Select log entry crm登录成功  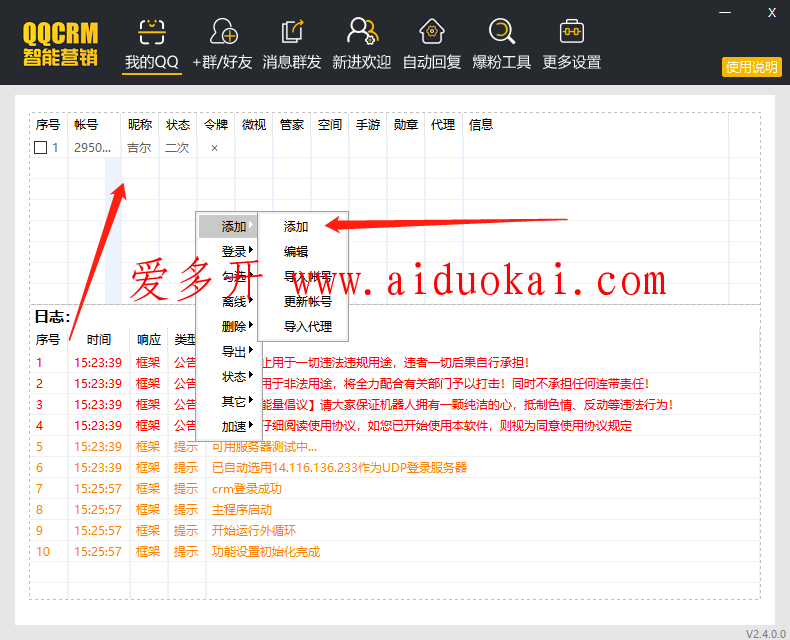click(247, 489)
